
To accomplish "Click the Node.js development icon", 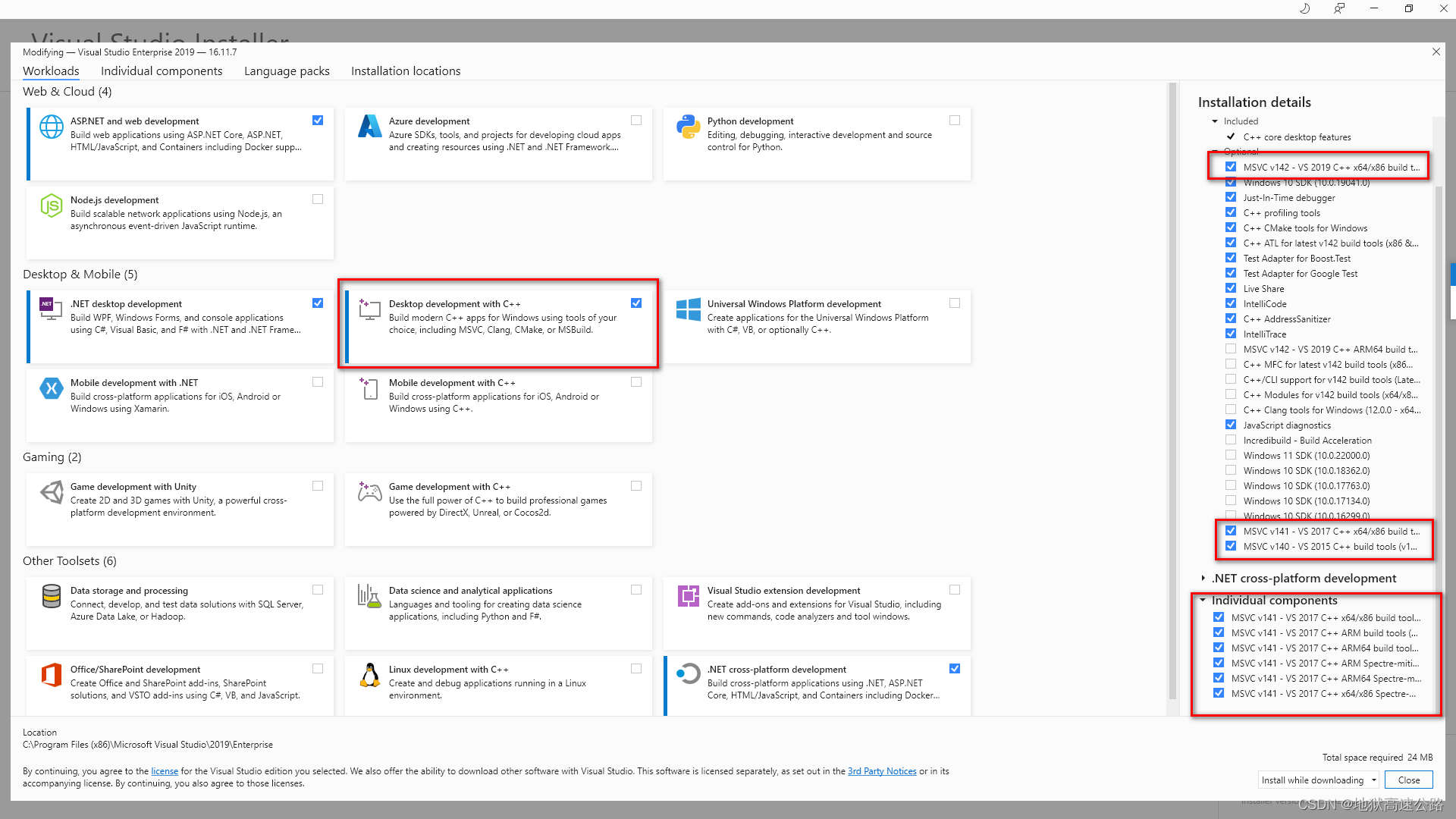I will tap(51, 206).
